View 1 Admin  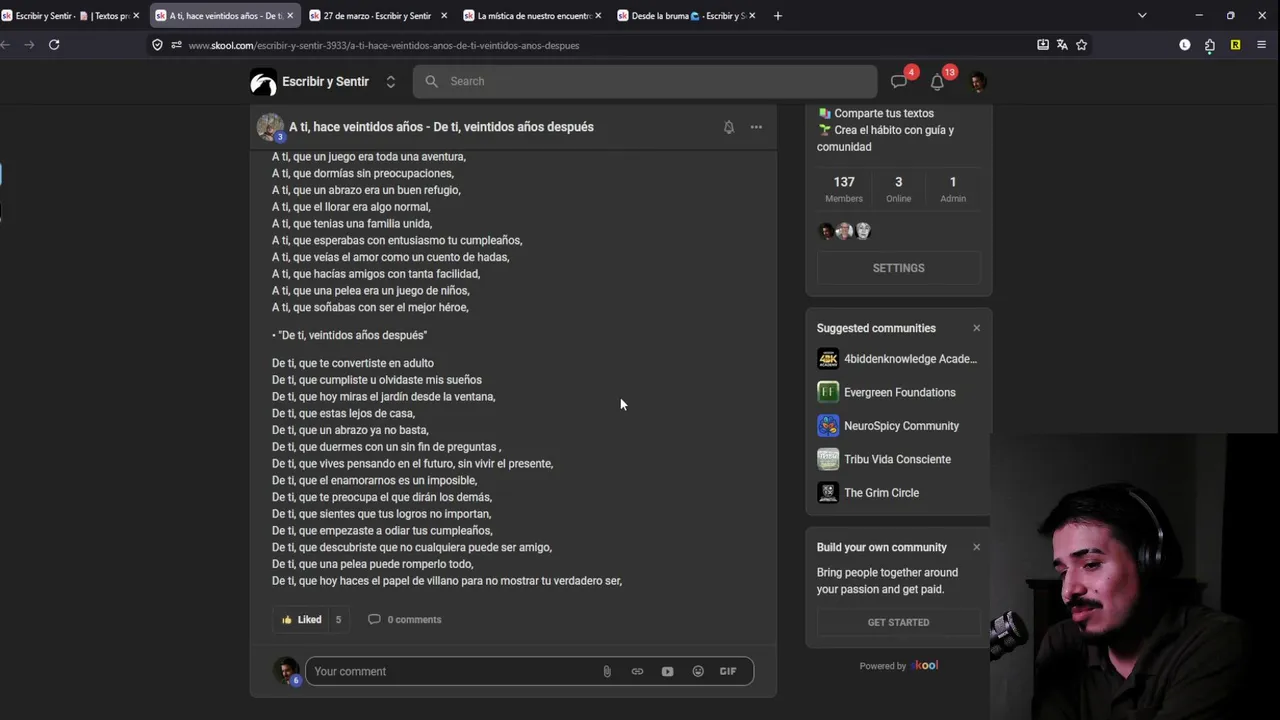click(x=953, y=188)
